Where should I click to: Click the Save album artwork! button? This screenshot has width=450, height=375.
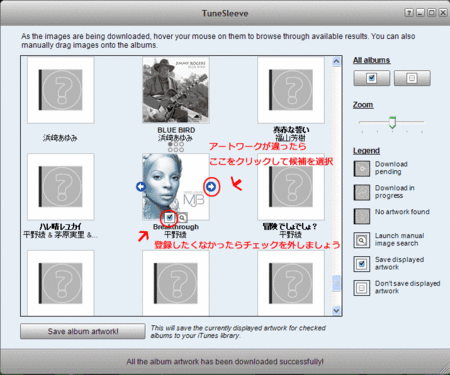(83, 331)
